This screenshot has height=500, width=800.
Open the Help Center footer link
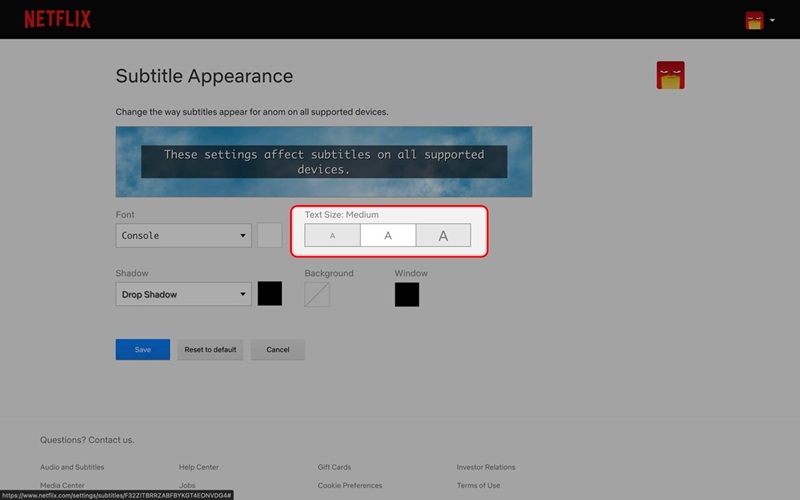click(199, 467)
